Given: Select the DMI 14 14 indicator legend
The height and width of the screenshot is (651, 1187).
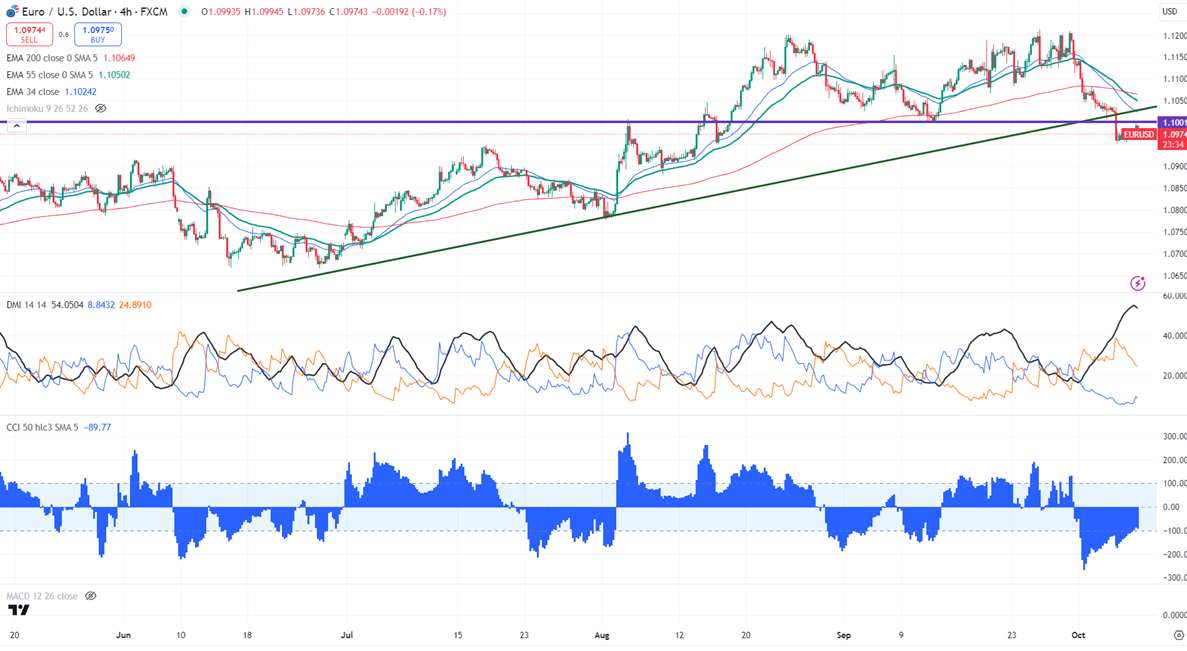Looking at the screenshot, I should click(x=26, y=305).
